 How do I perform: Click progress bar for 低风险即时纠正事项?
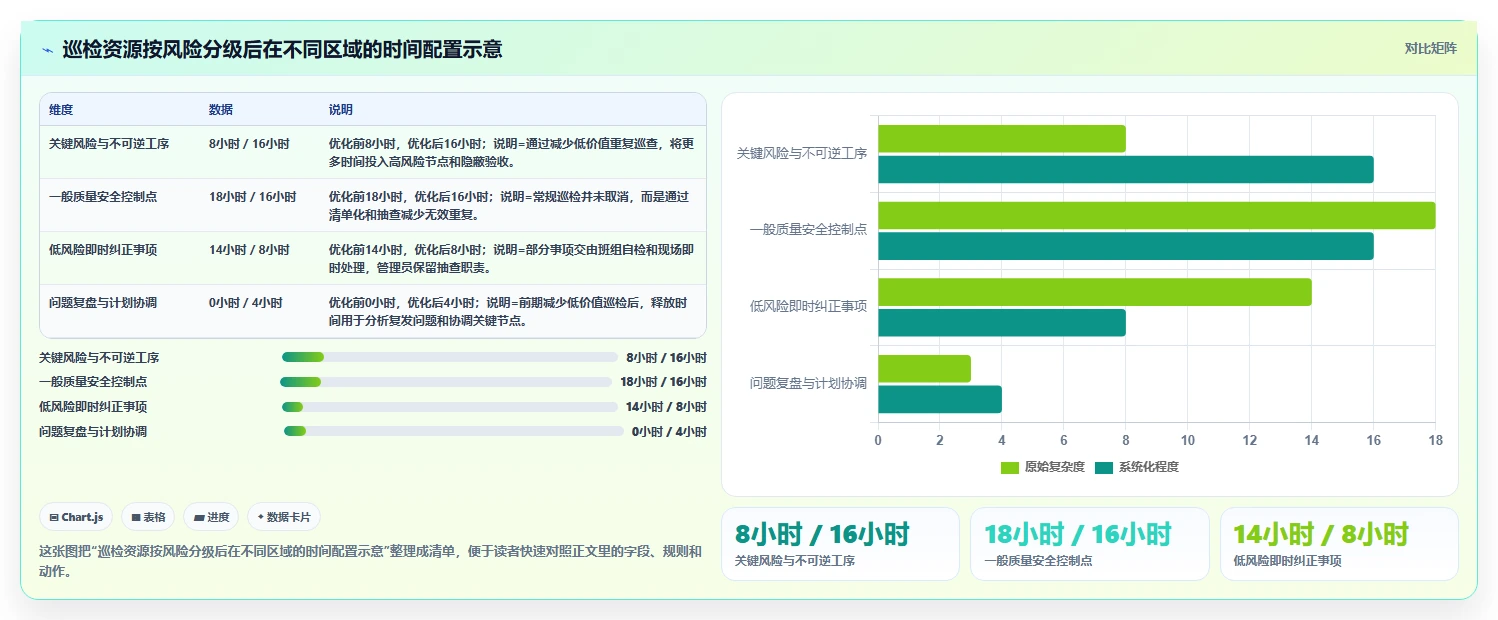point(450,407)
